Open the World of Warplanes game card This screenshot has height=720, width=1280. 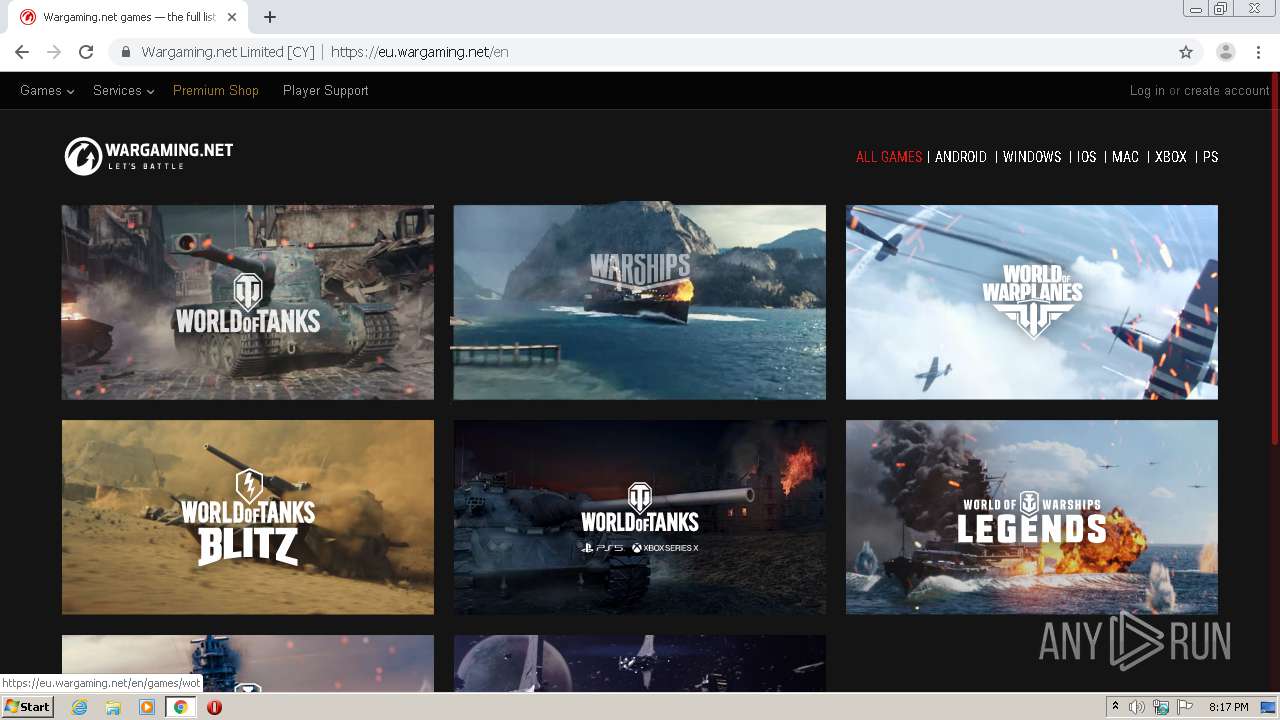click(x=1032, y=302)
